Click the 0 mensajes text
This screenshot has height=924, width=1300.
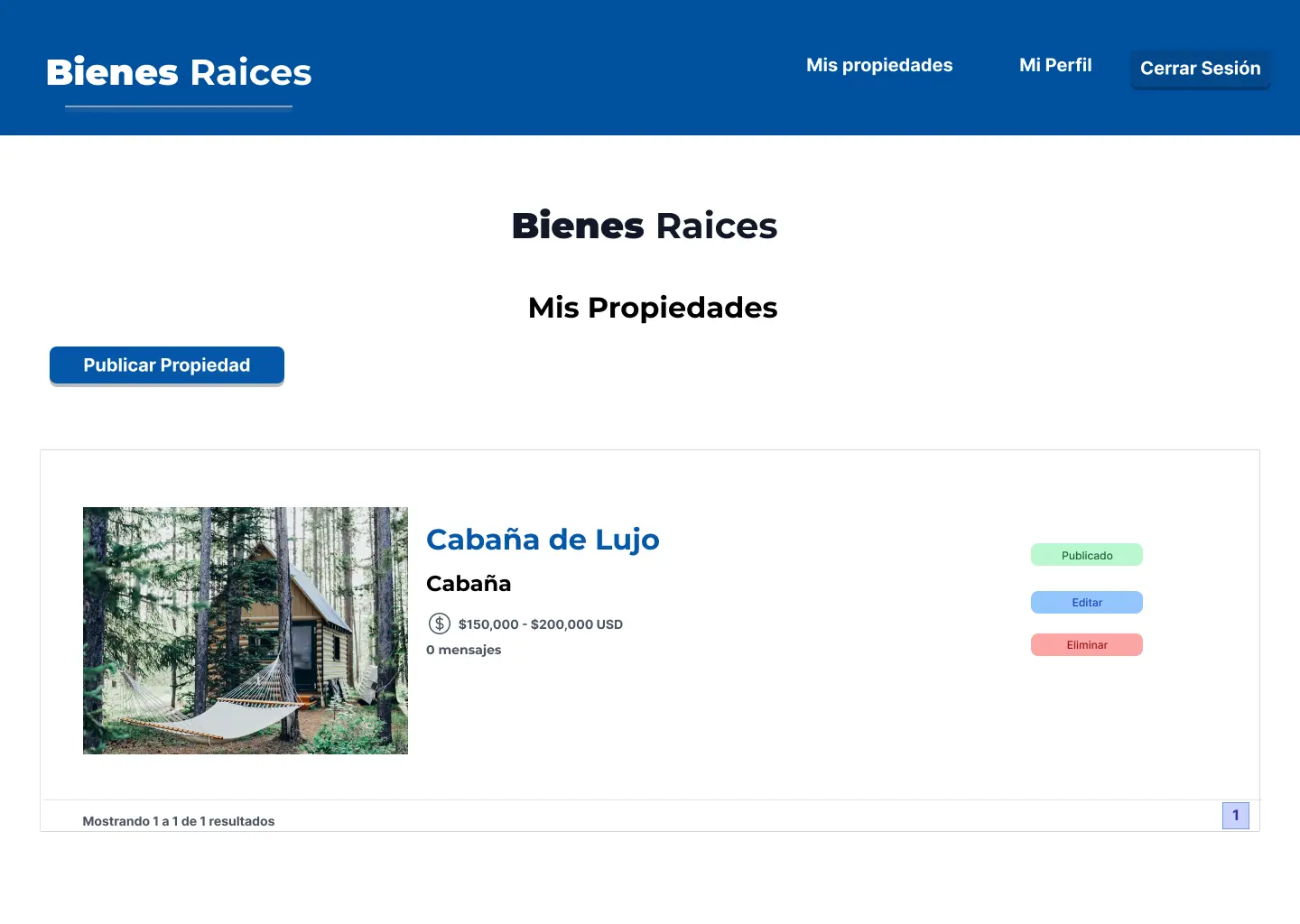click(464, 649)
